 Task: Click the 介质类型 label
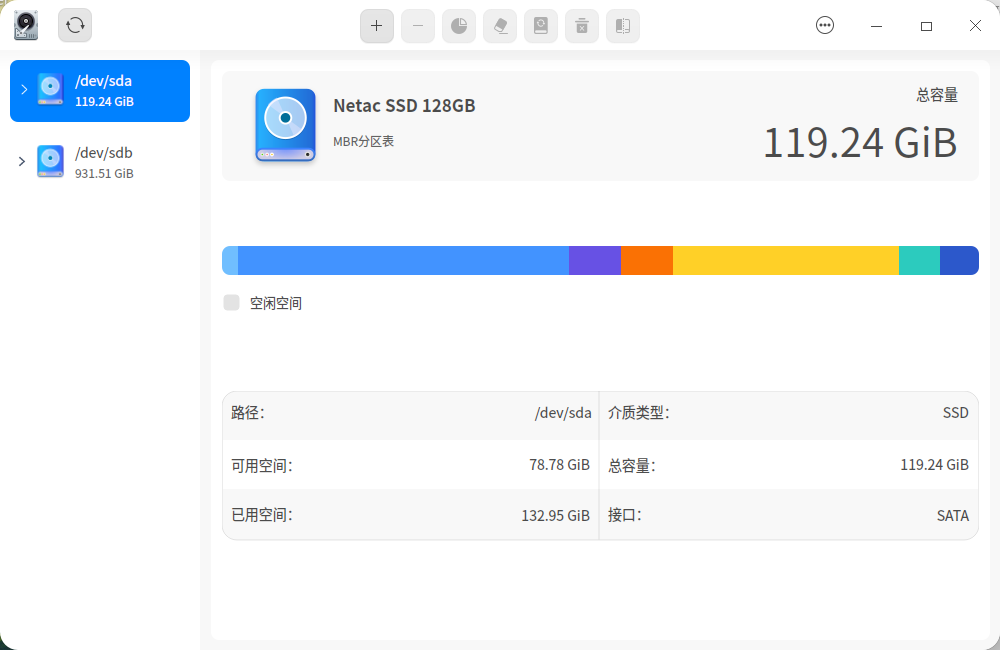click(638, 413)
